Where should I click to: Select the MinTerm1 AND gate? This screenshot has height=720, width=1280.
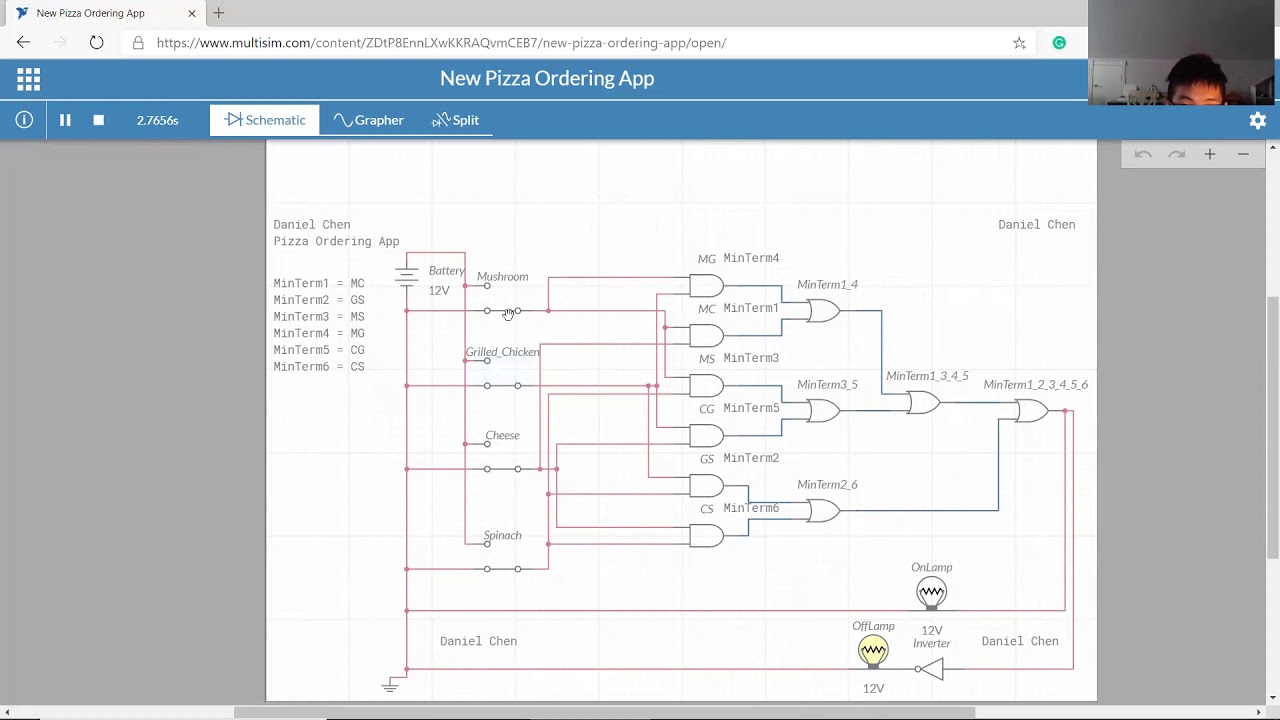pyautogui.click(x=706, y=336)
